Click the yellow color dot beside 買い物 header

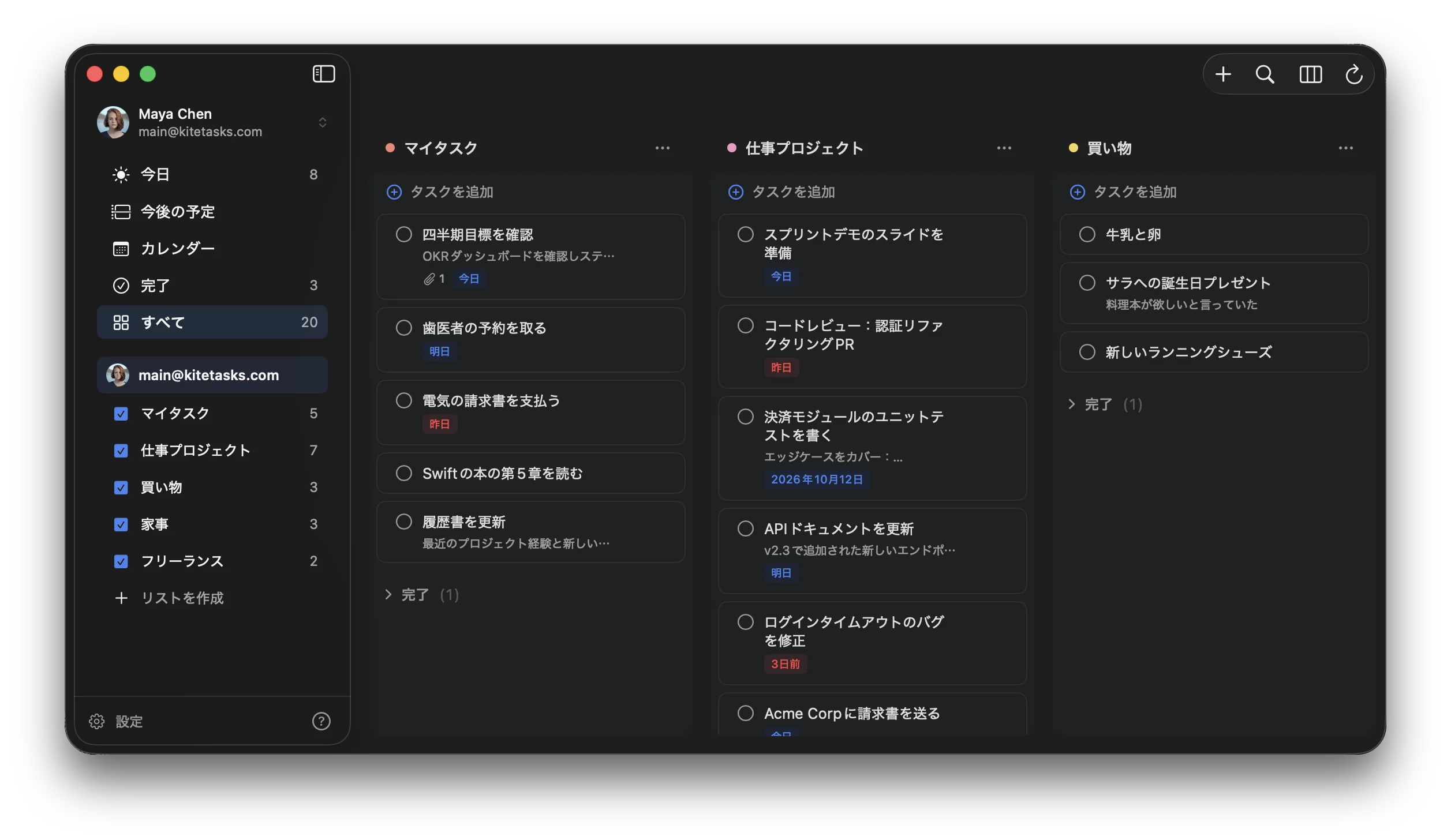pos(1074,148)
